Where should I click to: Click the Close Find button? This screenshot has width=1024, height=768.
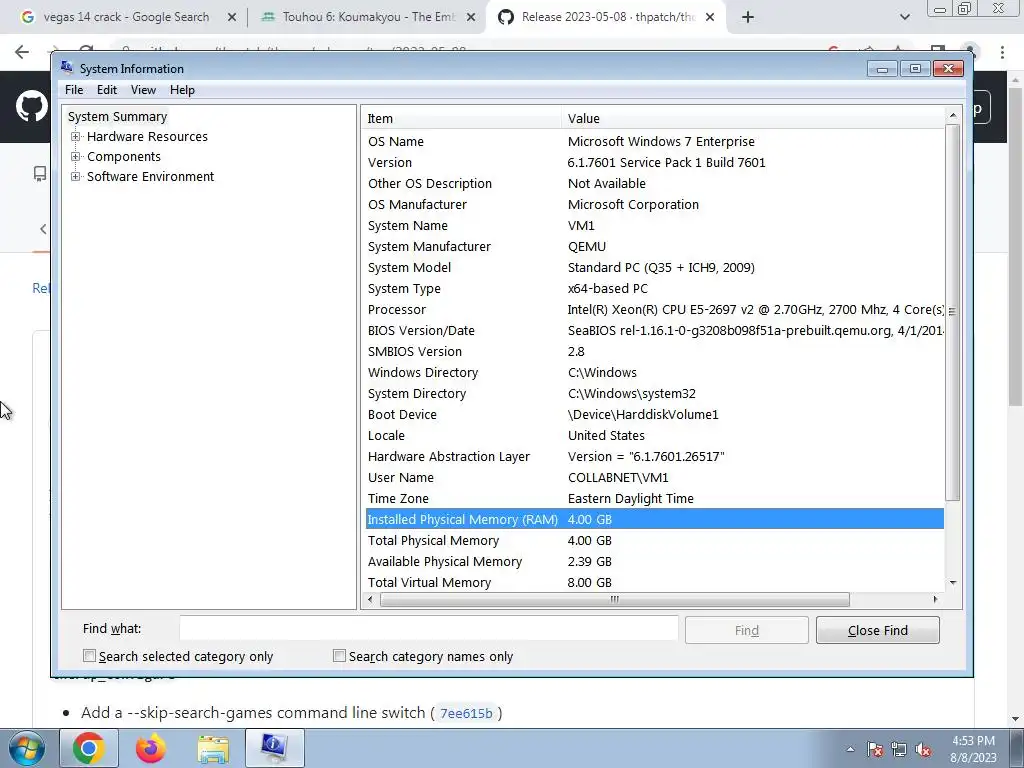click(878, 630)
